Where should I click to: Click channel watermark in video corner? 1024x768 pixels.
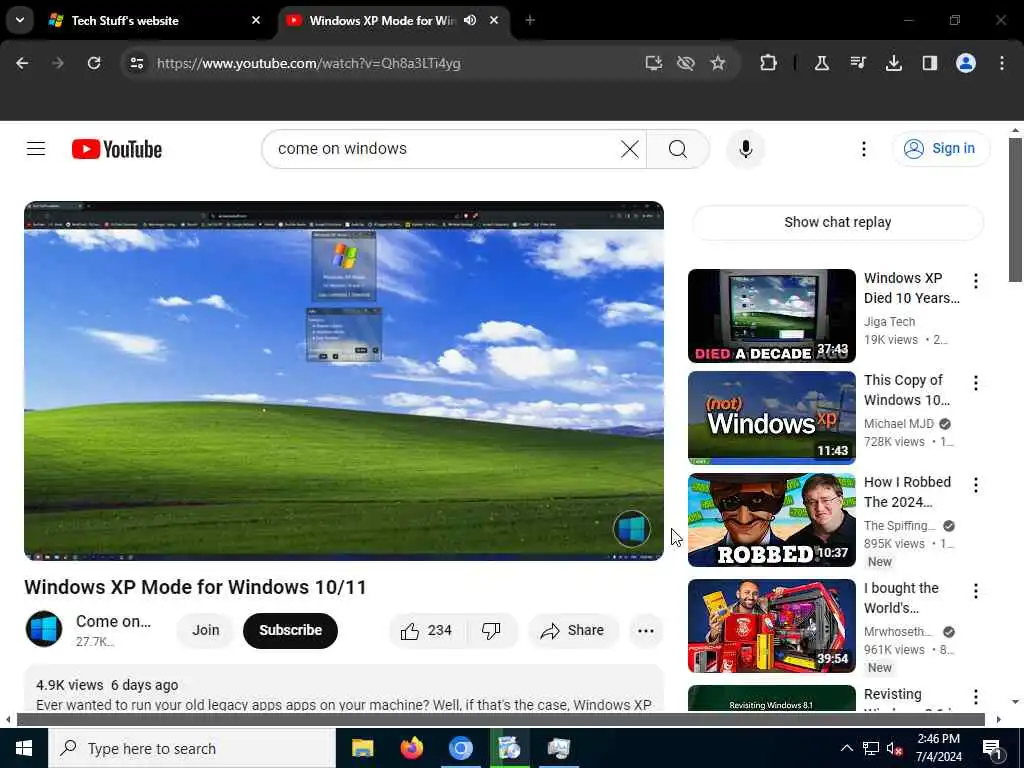click(632, 528)
